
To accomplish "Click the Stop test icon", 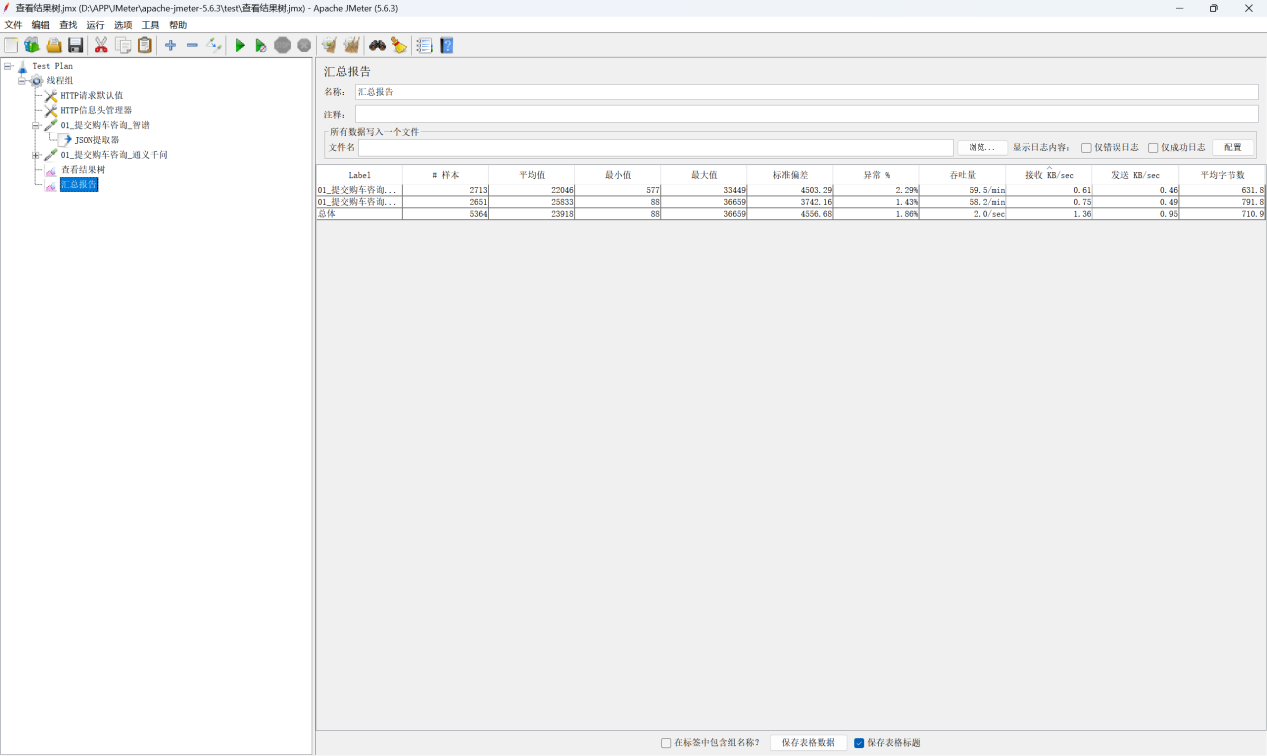I will (x=283, y=45).
